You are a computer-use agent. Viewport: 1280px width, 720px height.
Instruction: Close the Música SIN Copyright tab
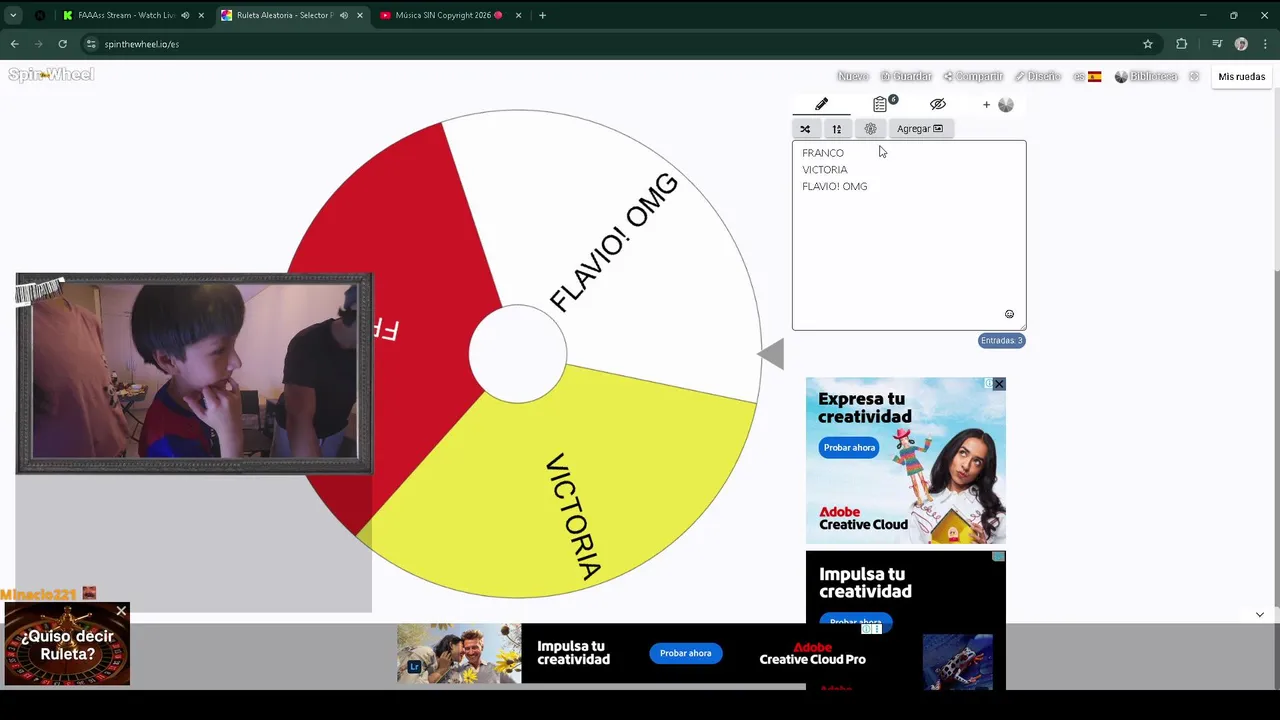[518, 15]
